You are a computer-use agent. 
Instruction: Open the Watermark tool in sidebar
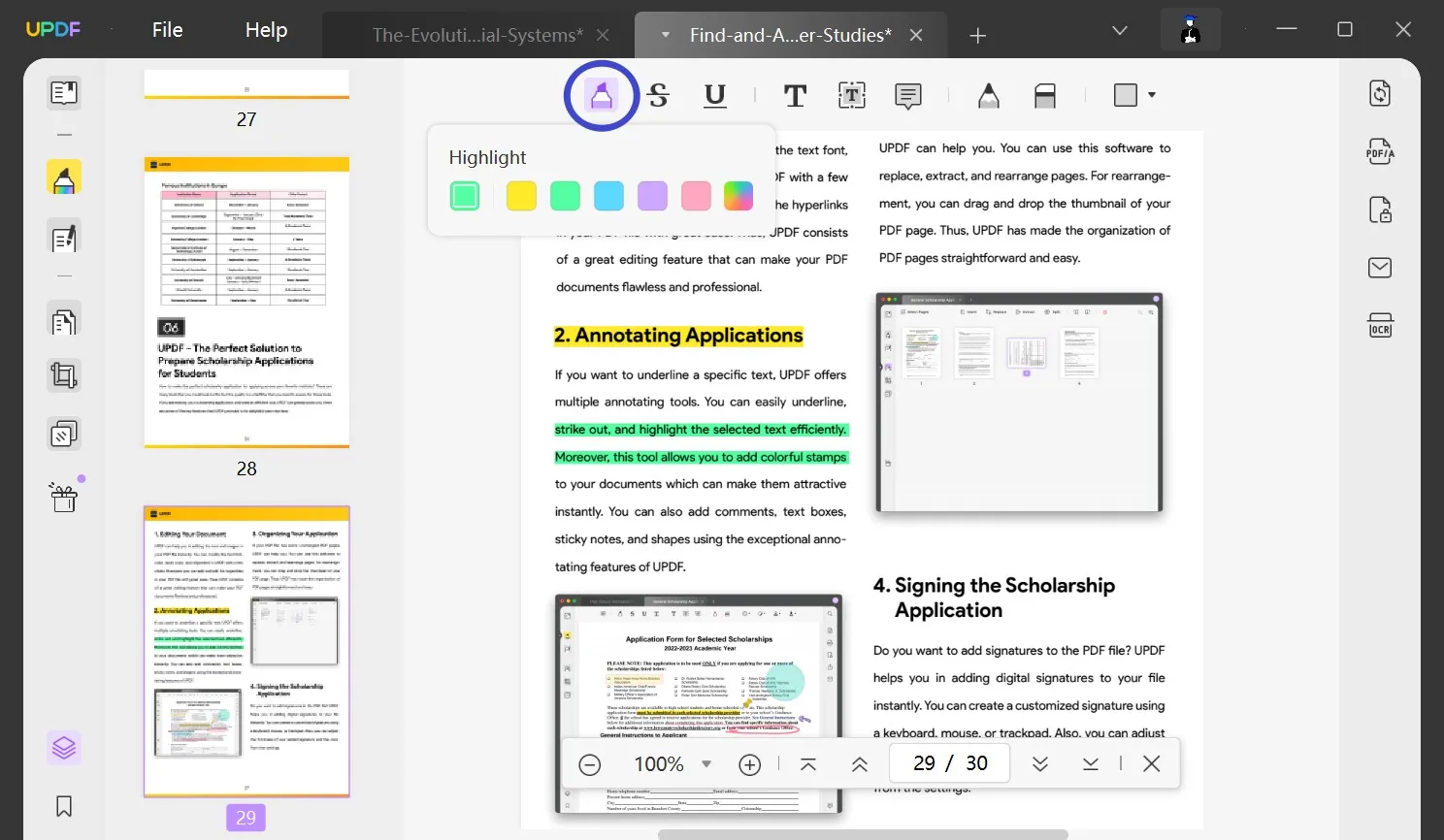(x=64, y=434)
